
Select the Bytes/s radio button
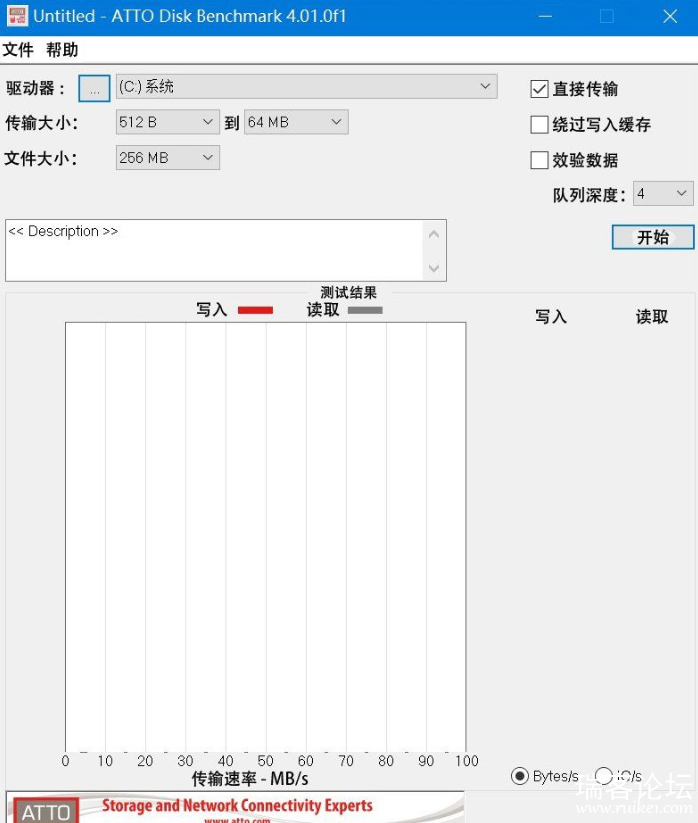520,776
